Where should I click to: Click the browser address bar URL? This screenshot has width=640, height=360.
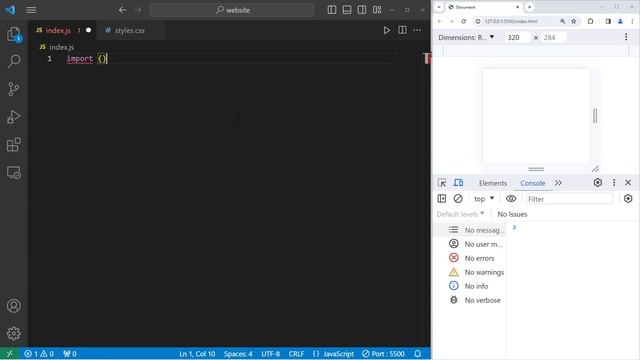pos(511,21)
